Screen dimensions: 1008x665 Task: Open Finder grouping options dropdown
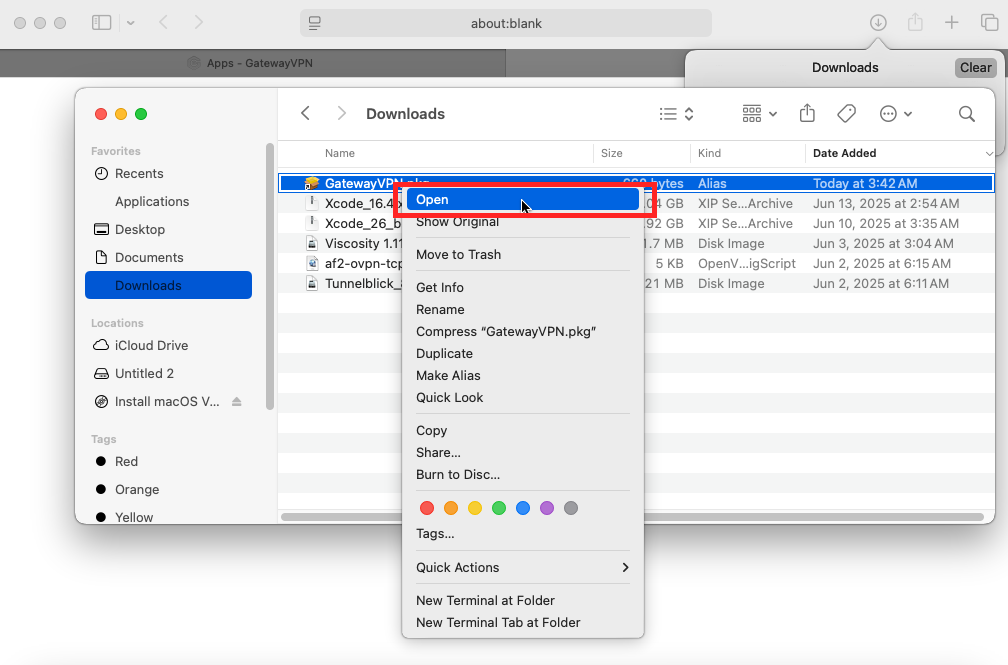[759, 114]
